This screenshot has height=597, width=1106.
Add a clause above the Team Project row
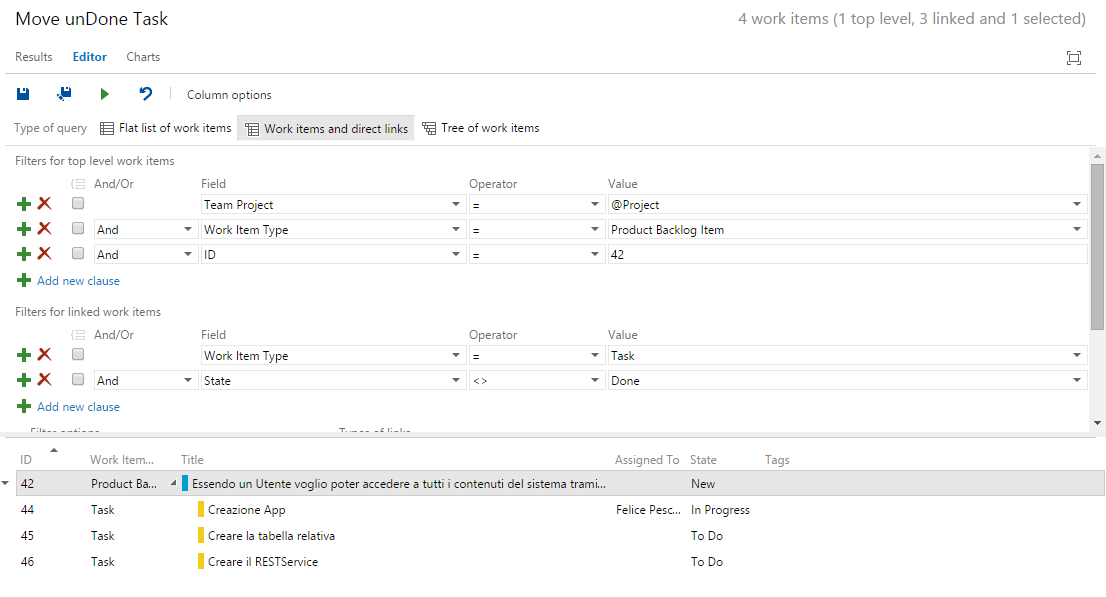pos(24,204)
